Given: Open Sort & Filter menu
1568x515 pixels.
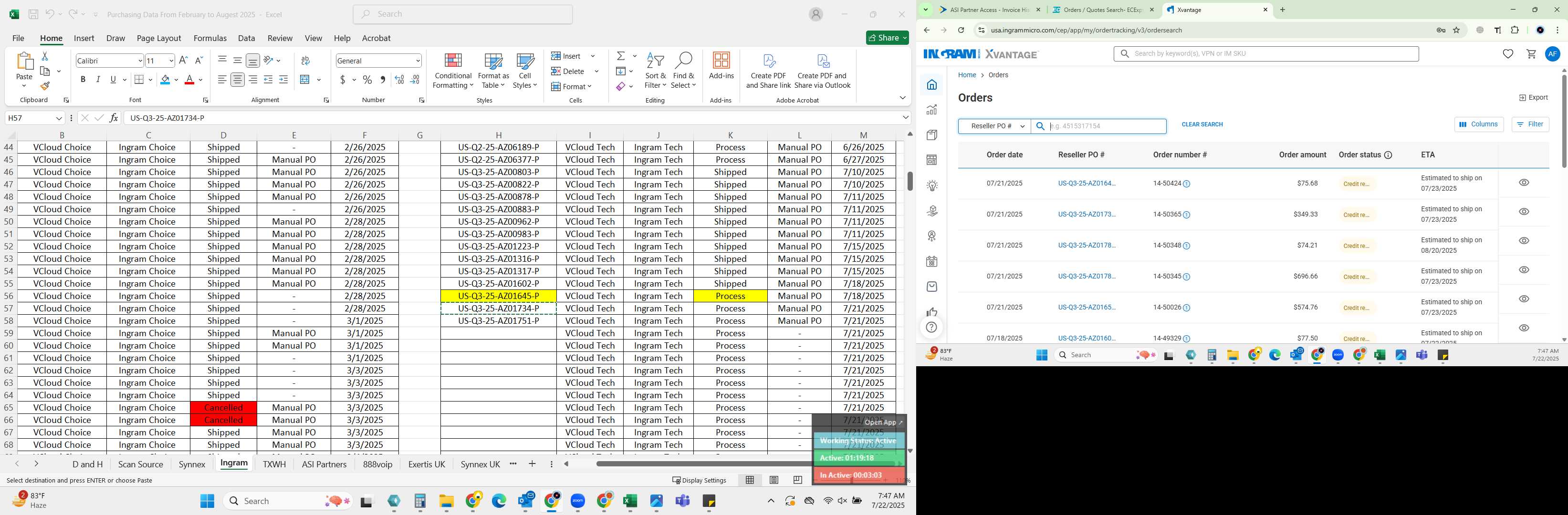Looking at the screenshot, I should click(656, 71).
